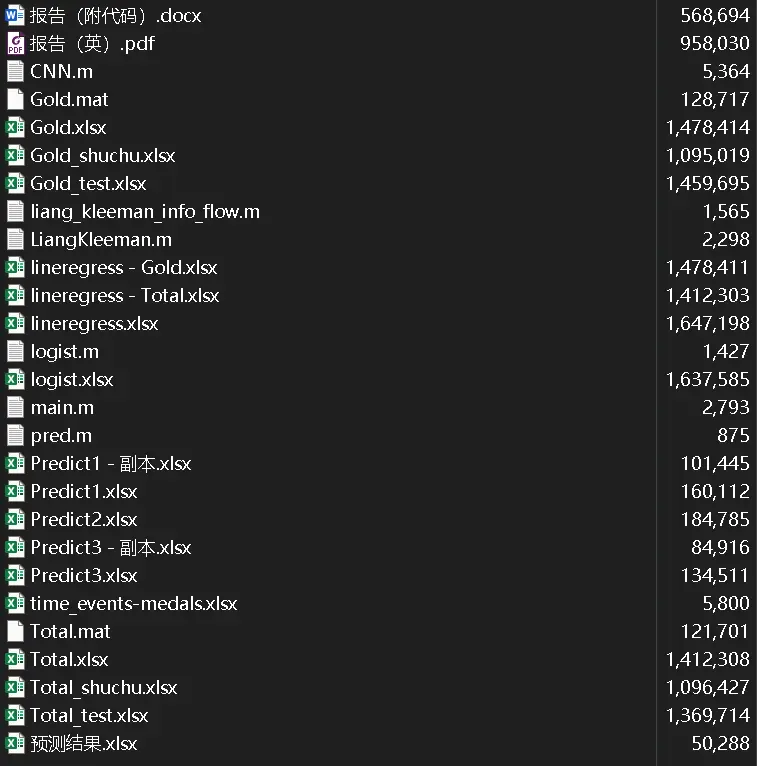The image size is (757, 766).
Task: Select lineregress - Gold.xlsx file name
Action: tap(124, 267)
